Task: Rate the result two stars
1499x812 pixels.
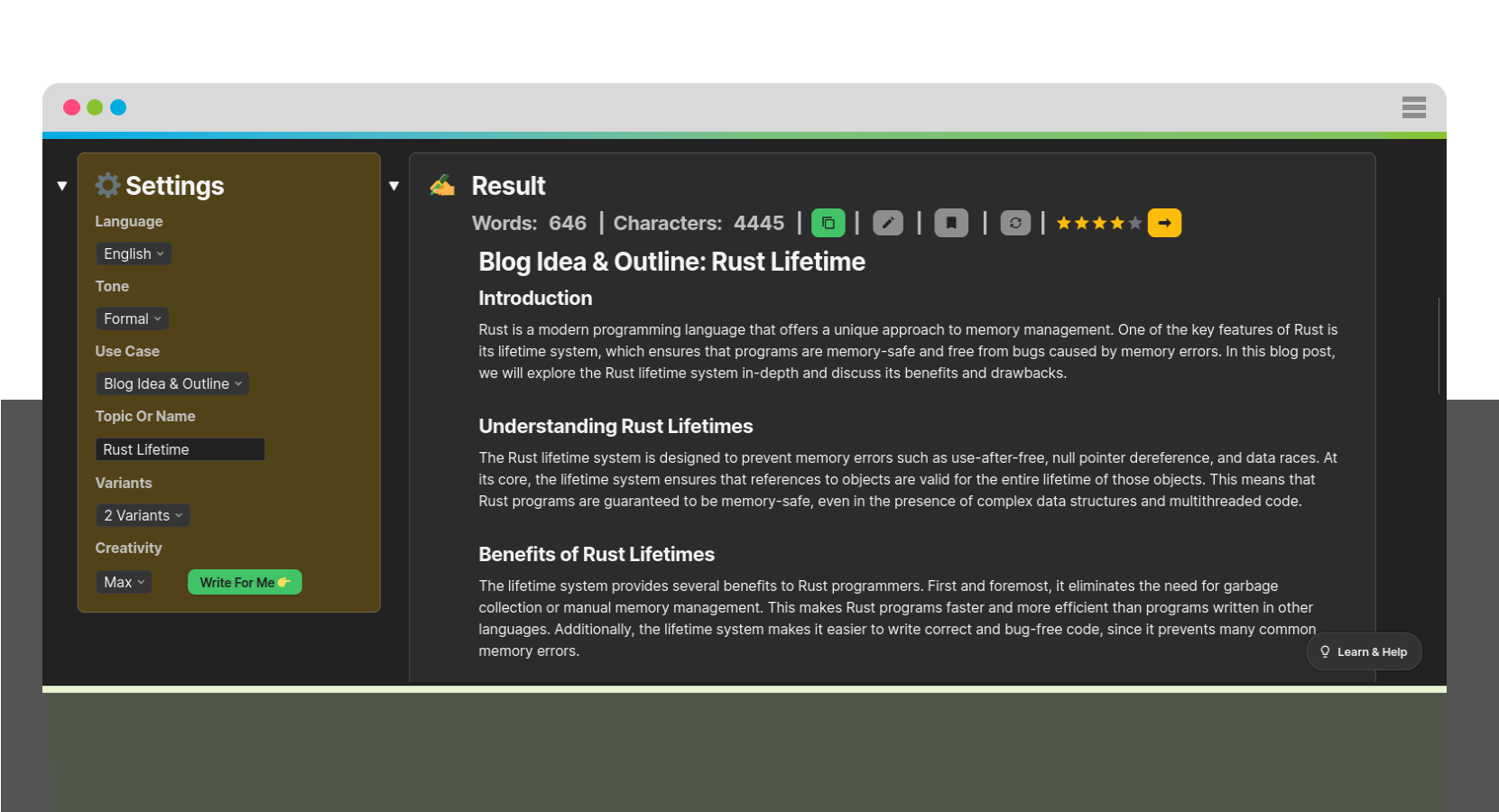Action: [x=1081, y=223]
